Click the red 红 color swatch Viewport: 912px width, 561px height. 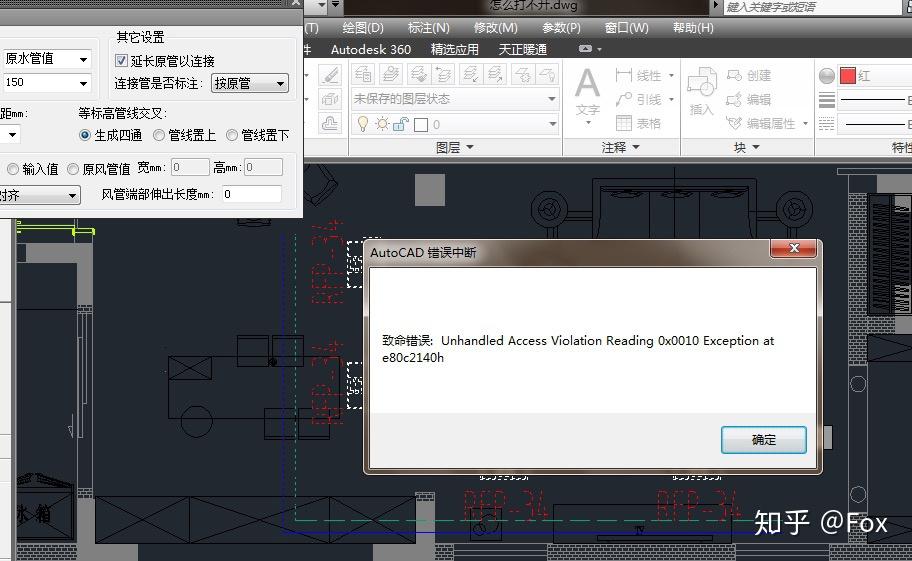(848, 75)
